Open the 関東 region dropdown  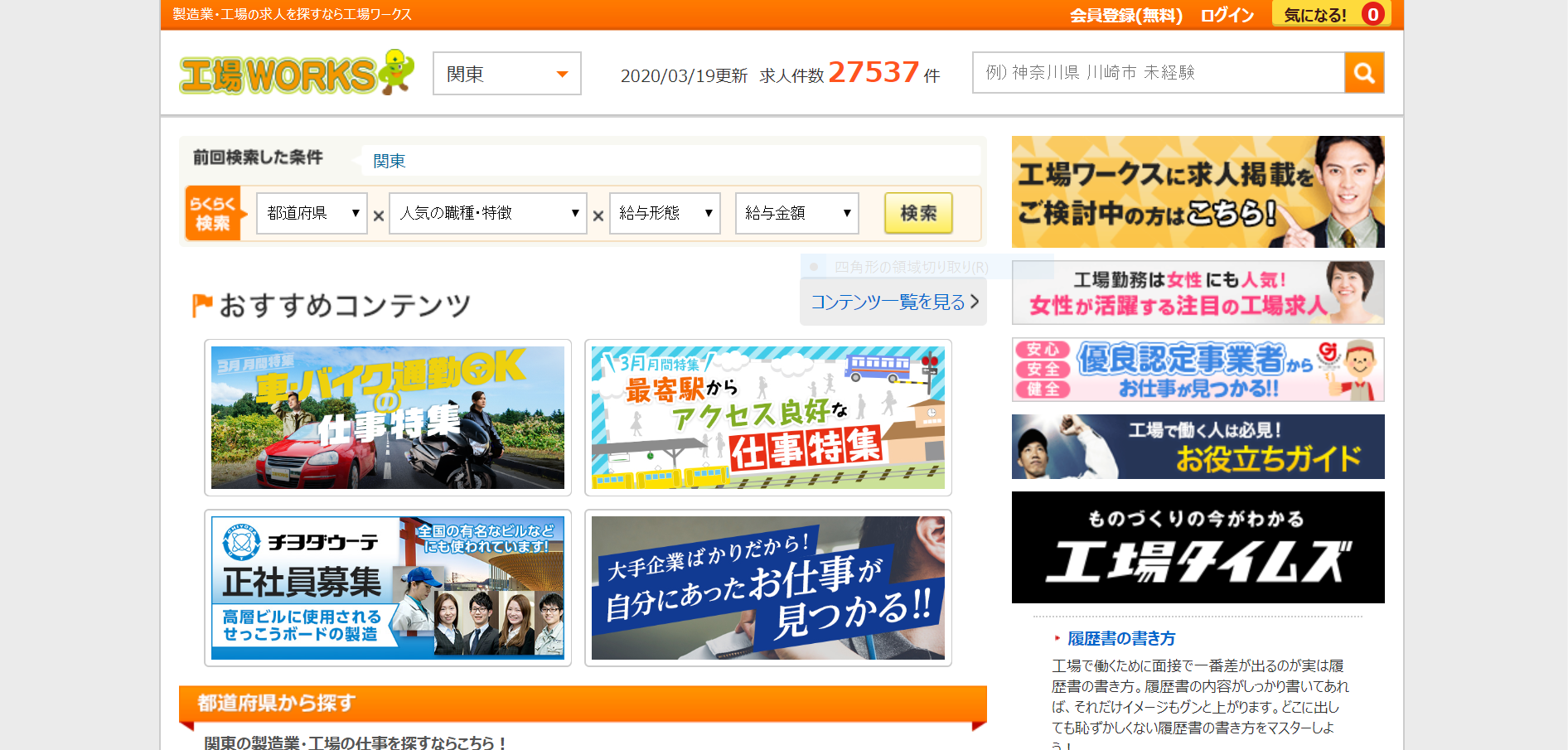pyautogui.click(x=506, y=74)
